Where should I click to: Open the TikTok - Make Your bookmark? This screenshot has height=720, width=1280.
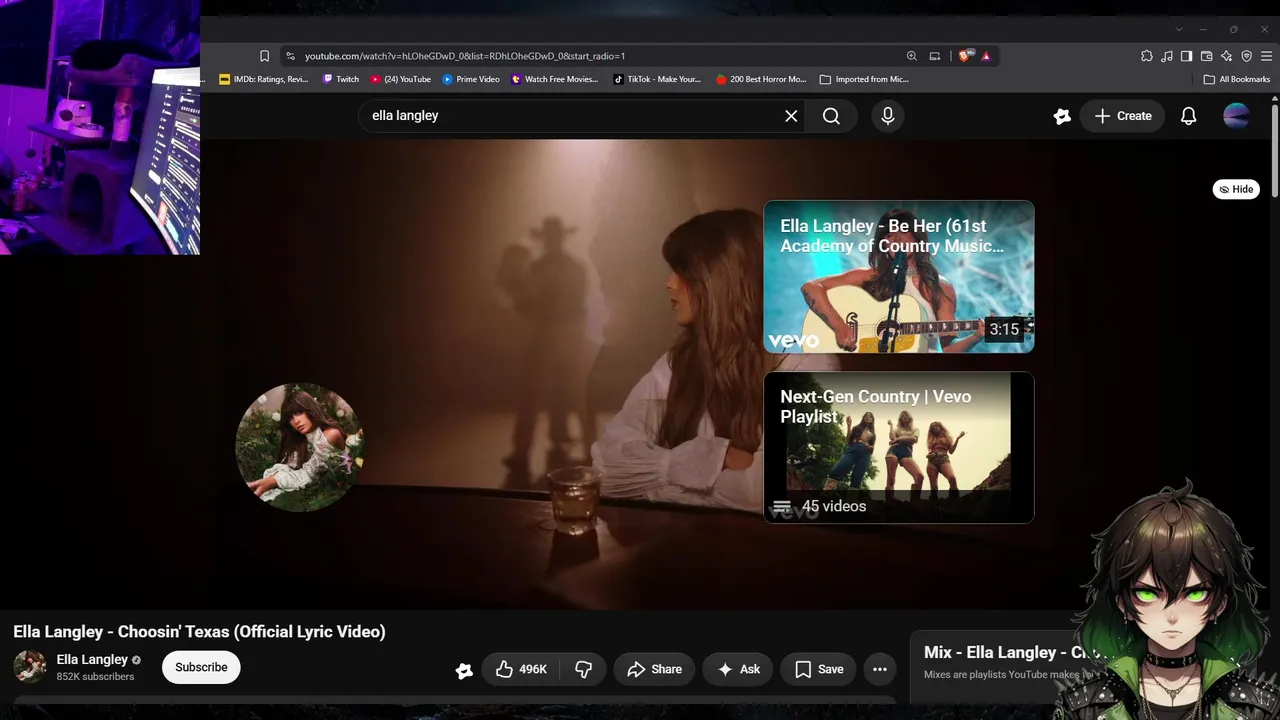pyautogui.click(x=657, y=79)
